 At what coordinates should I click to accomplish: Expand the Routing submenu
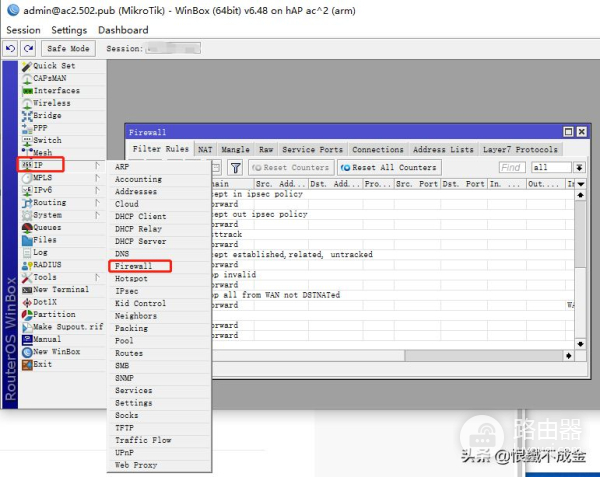coord(50,203)
